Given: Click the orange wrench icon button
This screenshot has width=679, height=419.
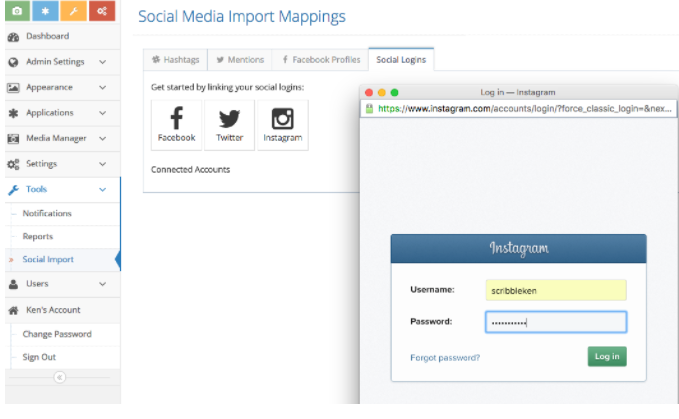Looking at the screenshot, I should pyautogui.click(x=73, y=11).
